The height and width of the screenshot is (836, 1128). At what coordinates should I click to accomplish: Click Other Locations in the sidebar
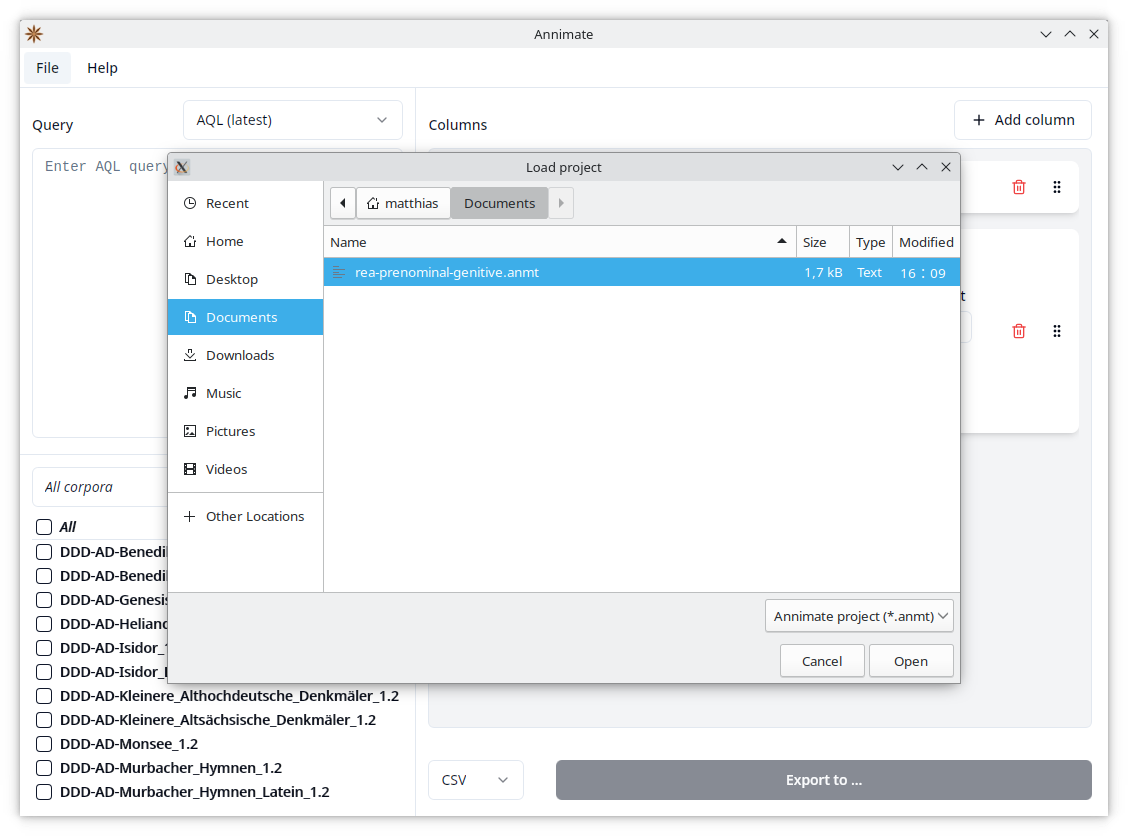click(x=245, y=517)
